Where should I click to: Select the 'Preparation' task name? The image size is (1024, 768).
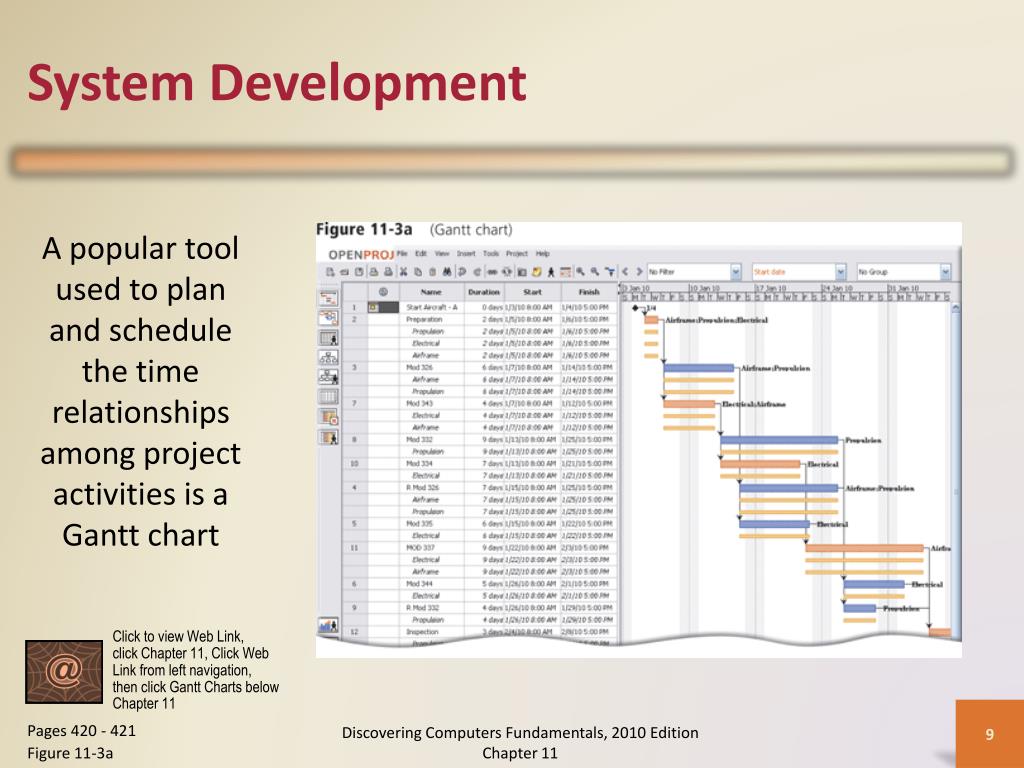click(424, 319)
